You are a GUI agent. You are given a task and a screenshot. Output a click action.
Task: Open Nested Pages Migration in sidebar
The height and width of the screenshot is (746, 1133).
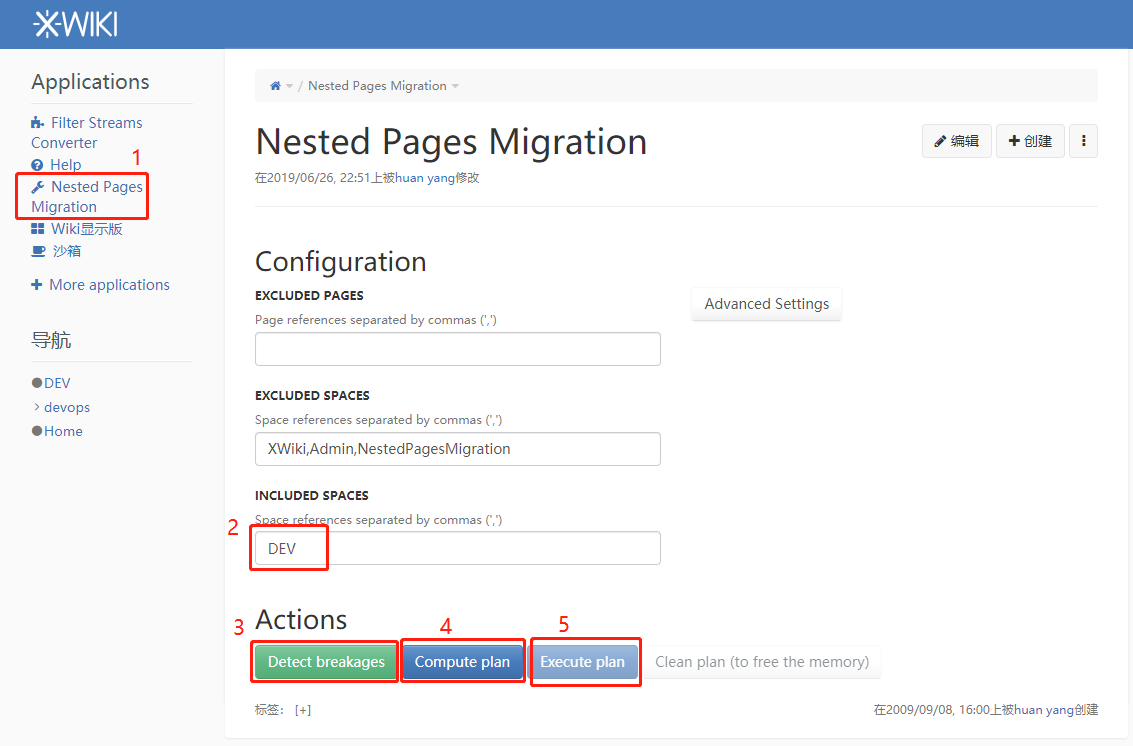click(x=87, y=197)
